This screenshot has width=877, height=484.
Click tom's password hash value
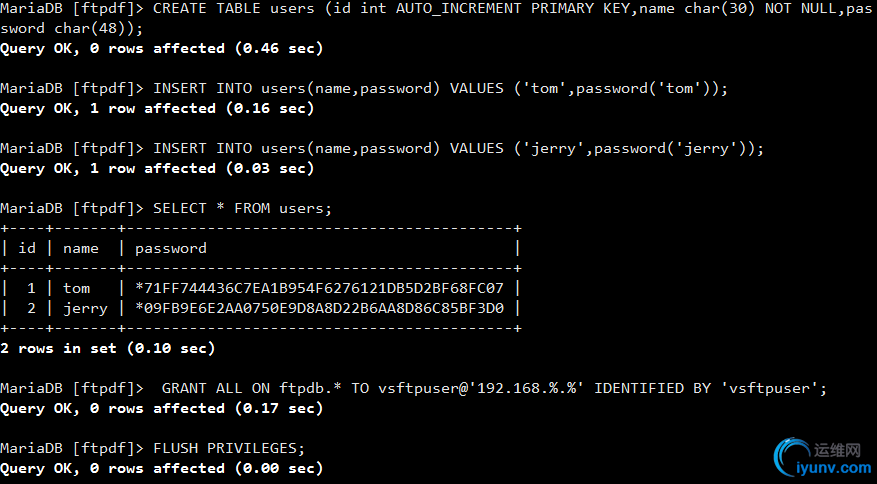[319, 288]
